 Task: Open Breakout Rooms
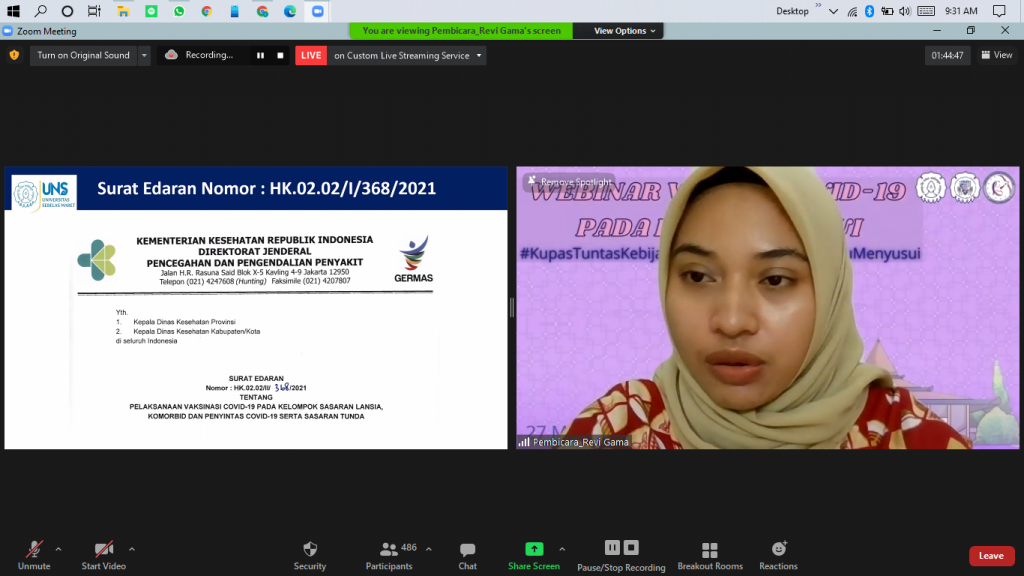710,556
